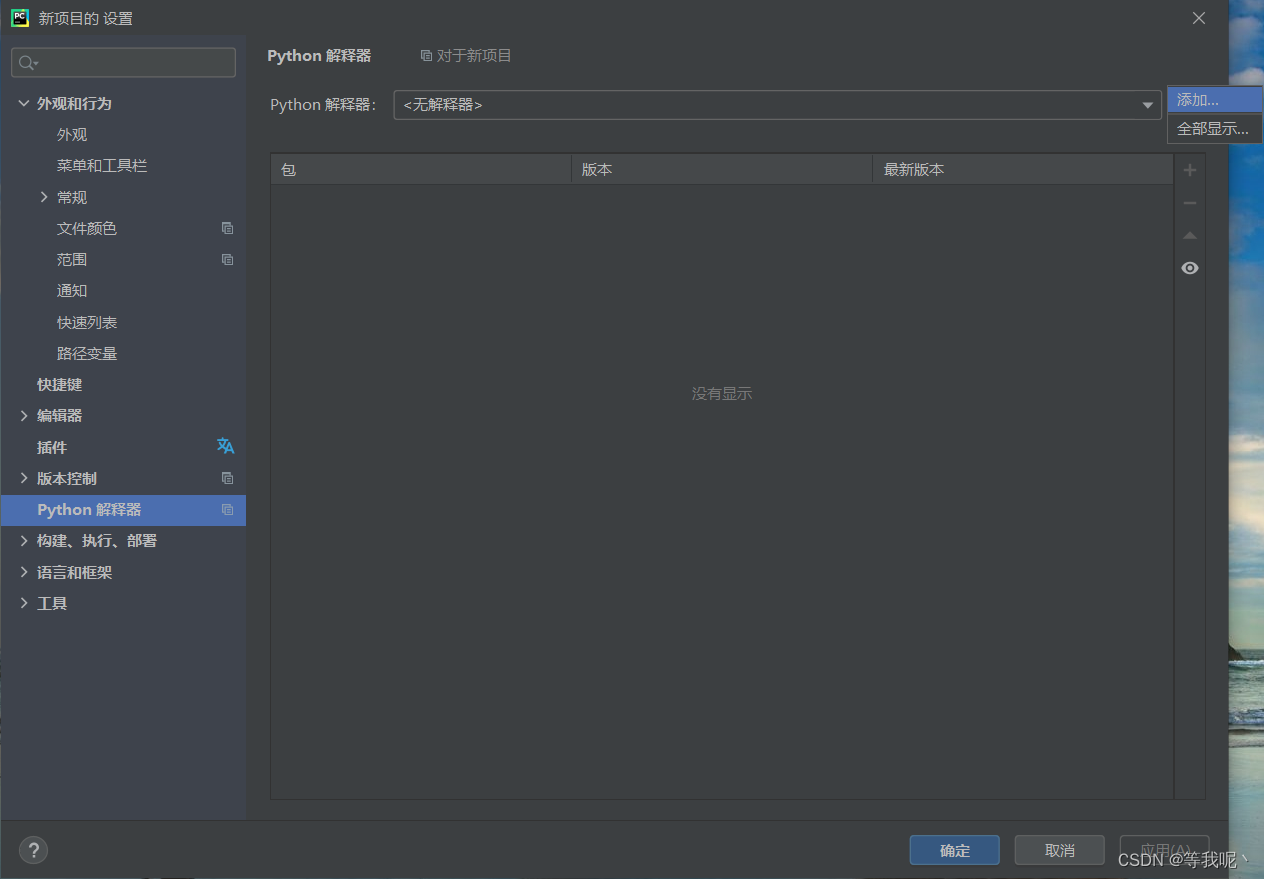Viewport: 1264px width, 879px height.
Task: Click the remove package minus icon
Action: point(1189,203)
